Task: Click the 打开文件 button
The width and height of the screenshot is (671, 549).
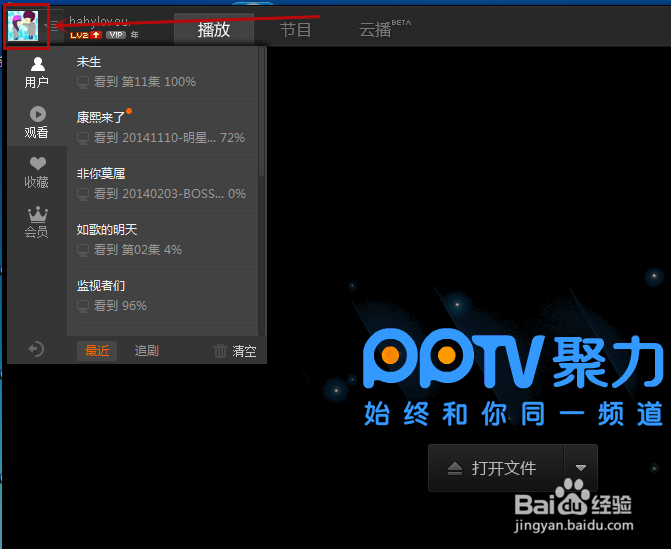Action: [496, 468]
